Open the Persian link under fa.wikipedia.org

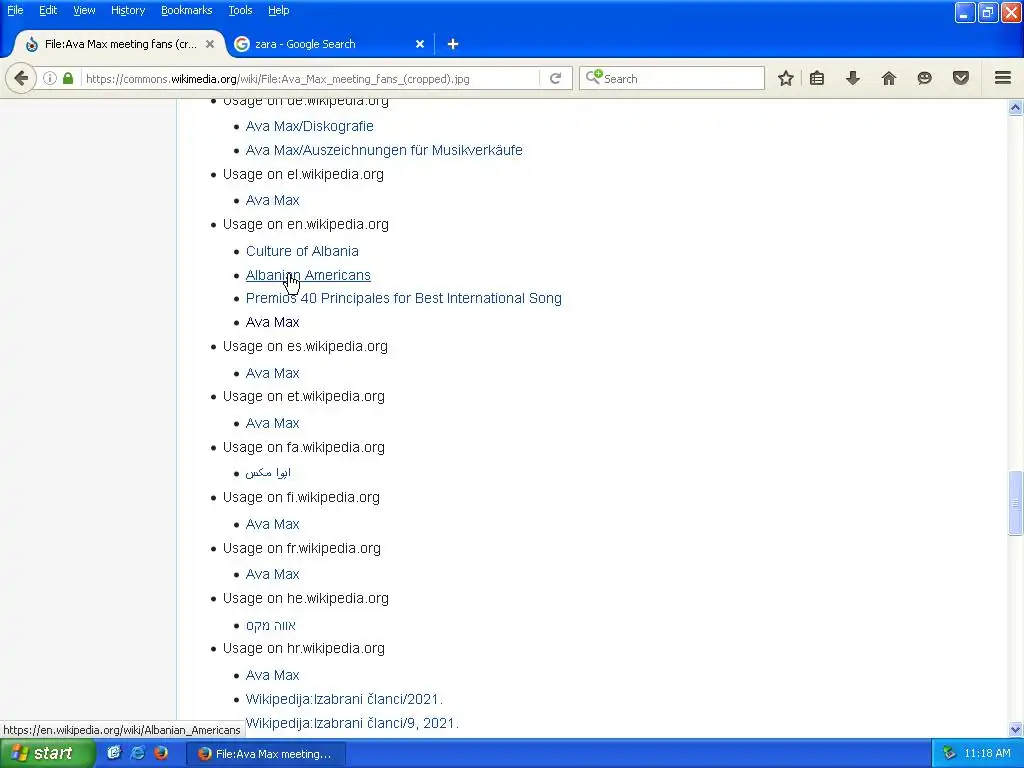[268, 473]
